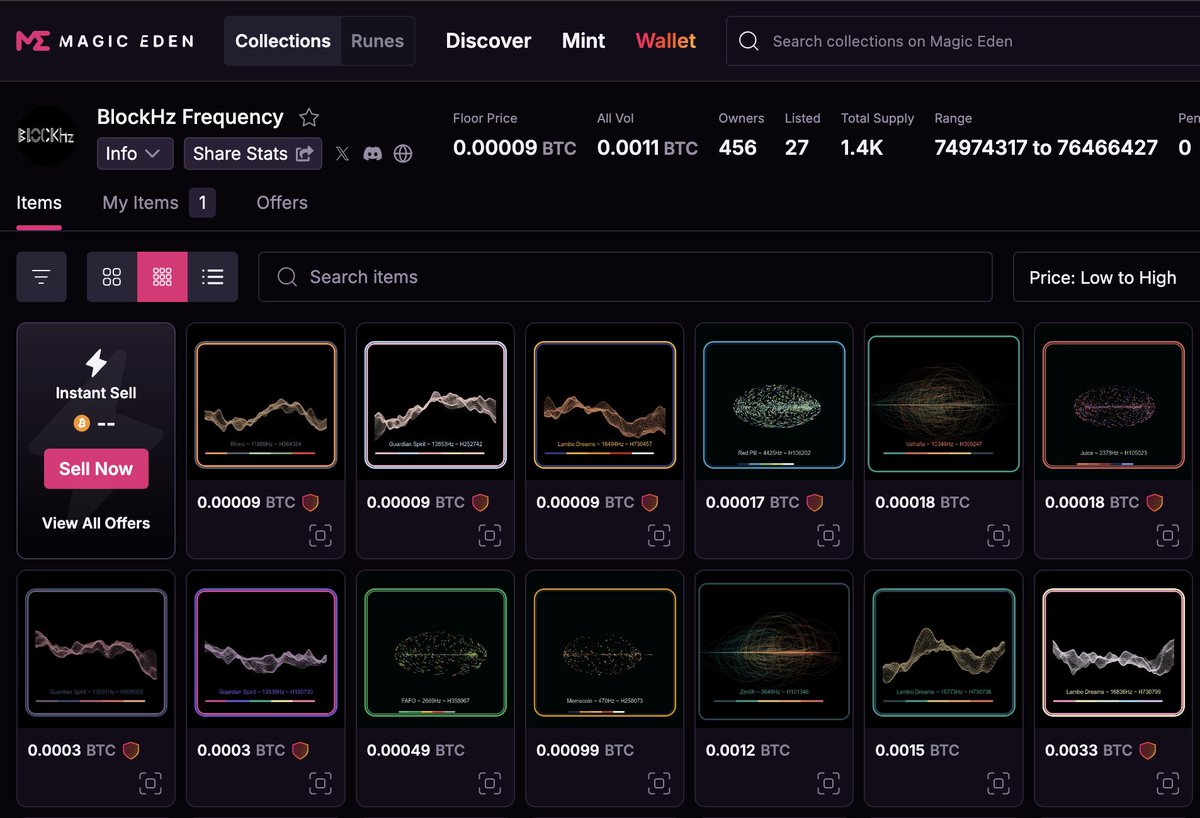
Task: Open the collection's Discord link
Action: [x=372, y=154]
